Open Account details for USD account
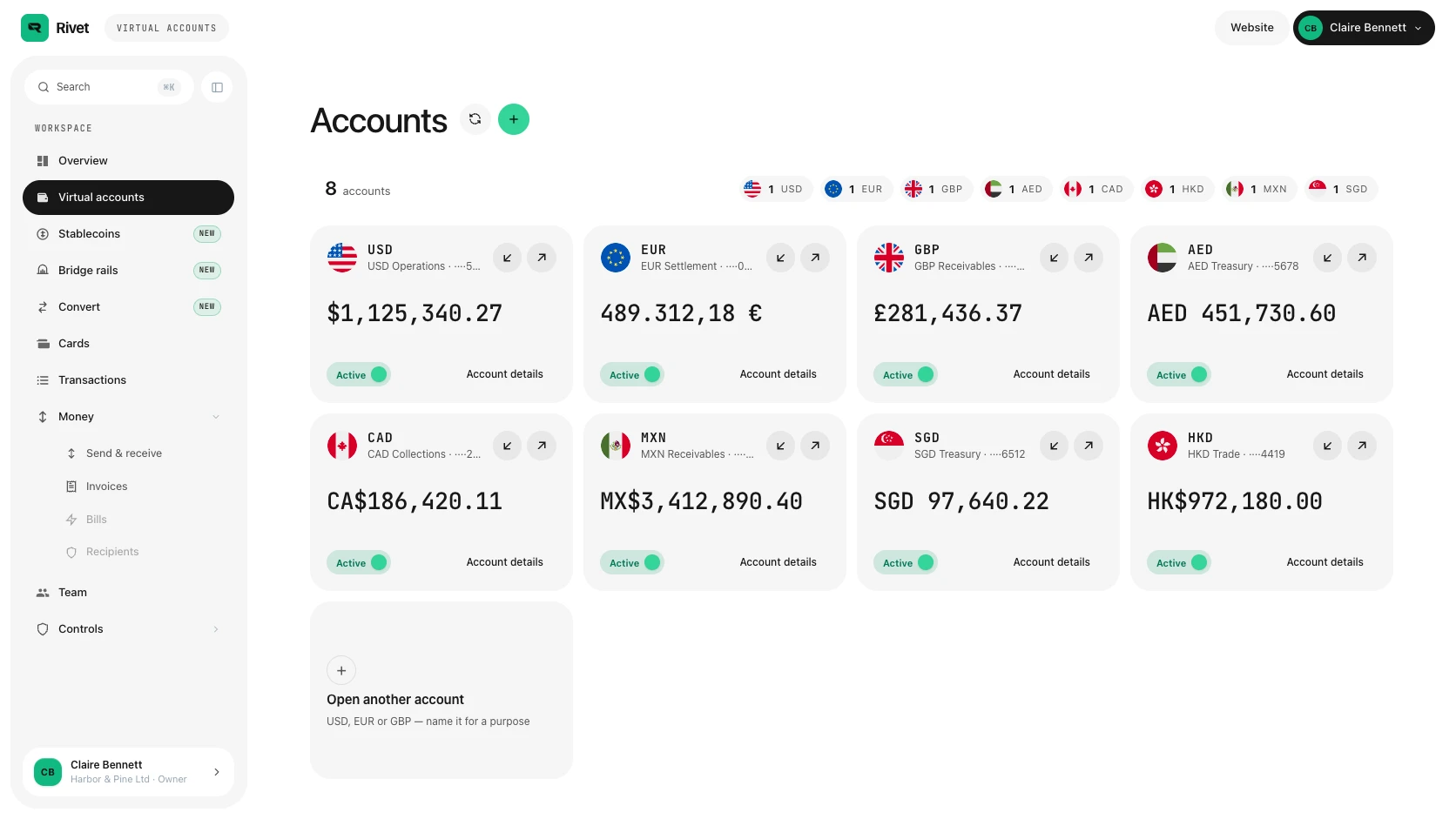1456x819 pixels. point(505,374)
